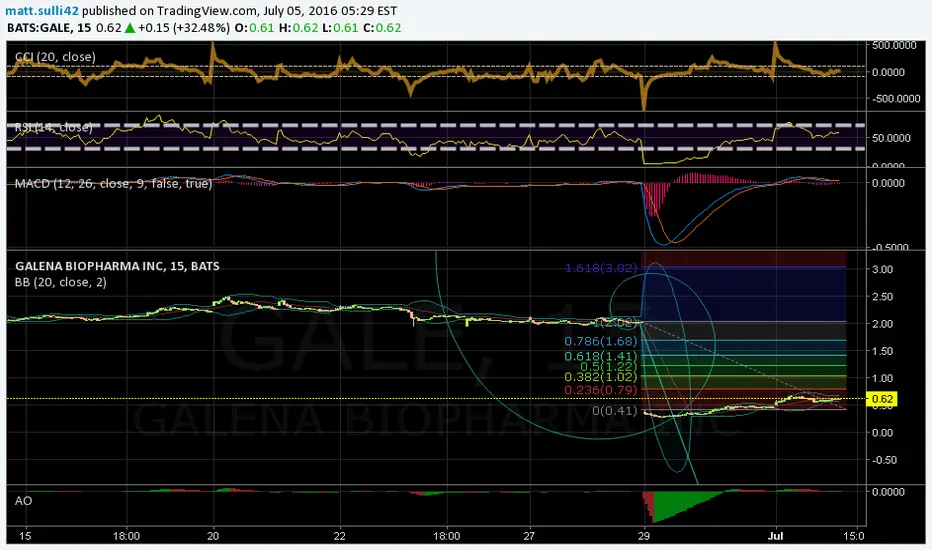Screen dimensions: 932x550
Task: Click the 3.00 price axis label
Action: [882, 269]
